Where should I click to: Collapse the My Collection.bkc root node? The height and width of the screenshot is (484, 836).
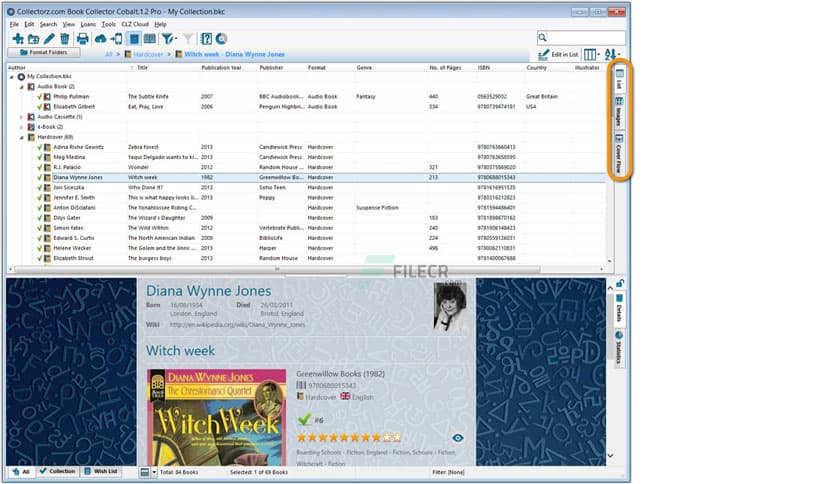click(x=12, y=77)
